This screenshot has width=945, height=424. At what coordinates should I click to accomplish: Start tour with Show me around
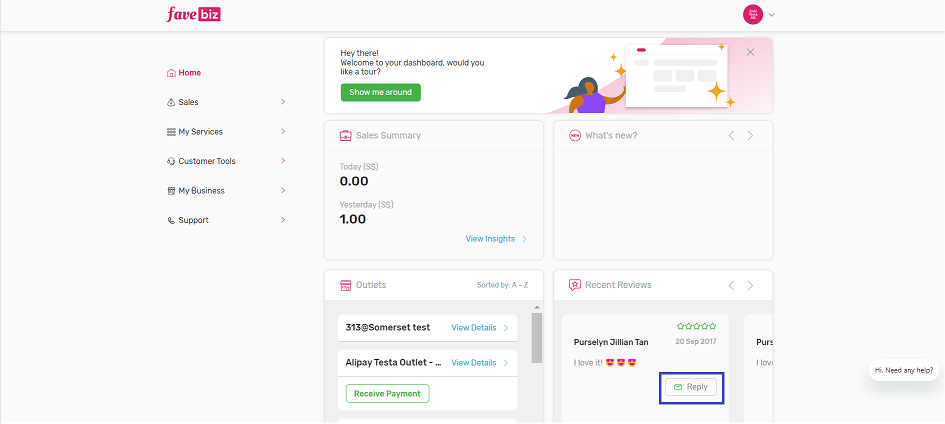pos(381,92)
